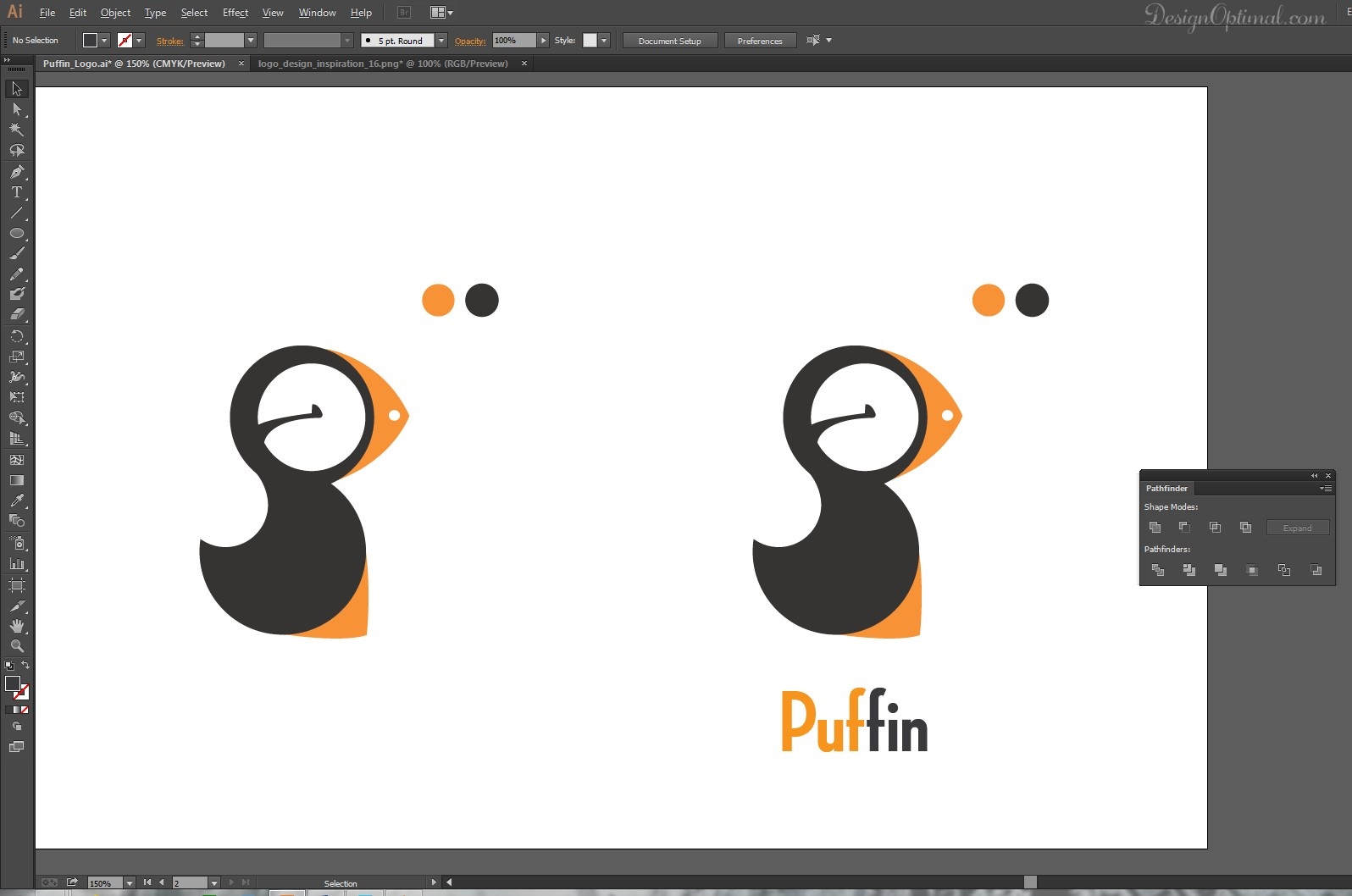
Task: Select the Hand tool
Action: [x=16, y=626]
